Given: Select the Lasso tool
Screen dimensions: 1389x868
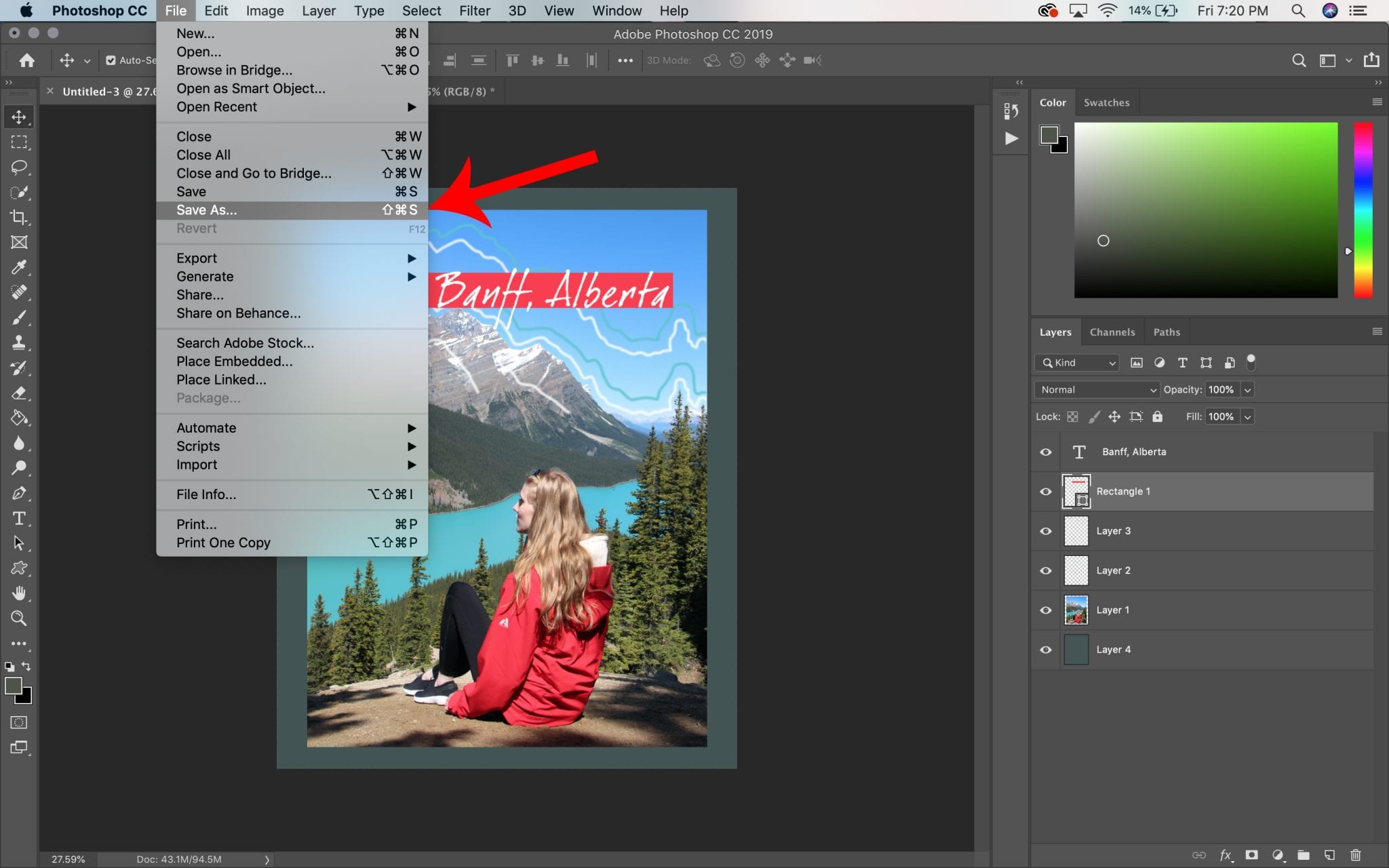Looking at the screenshot, I should pos(18,167).
